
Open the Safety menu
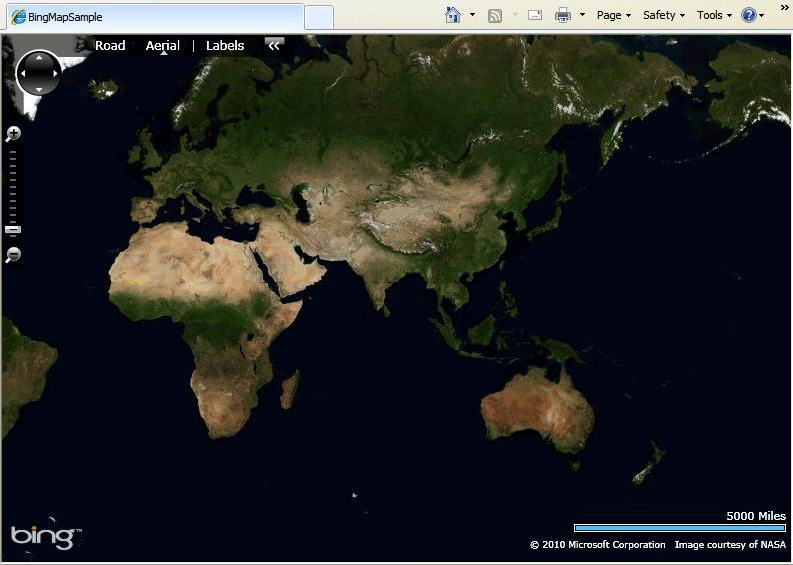[x=664, y=15]
